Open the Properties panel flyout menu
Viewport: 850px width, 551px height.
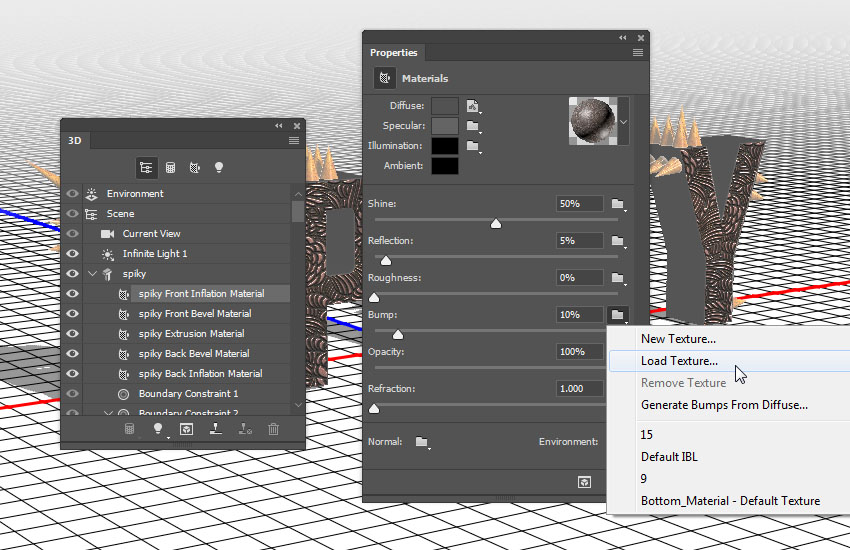pyautogui.click(x=638, y=53)
